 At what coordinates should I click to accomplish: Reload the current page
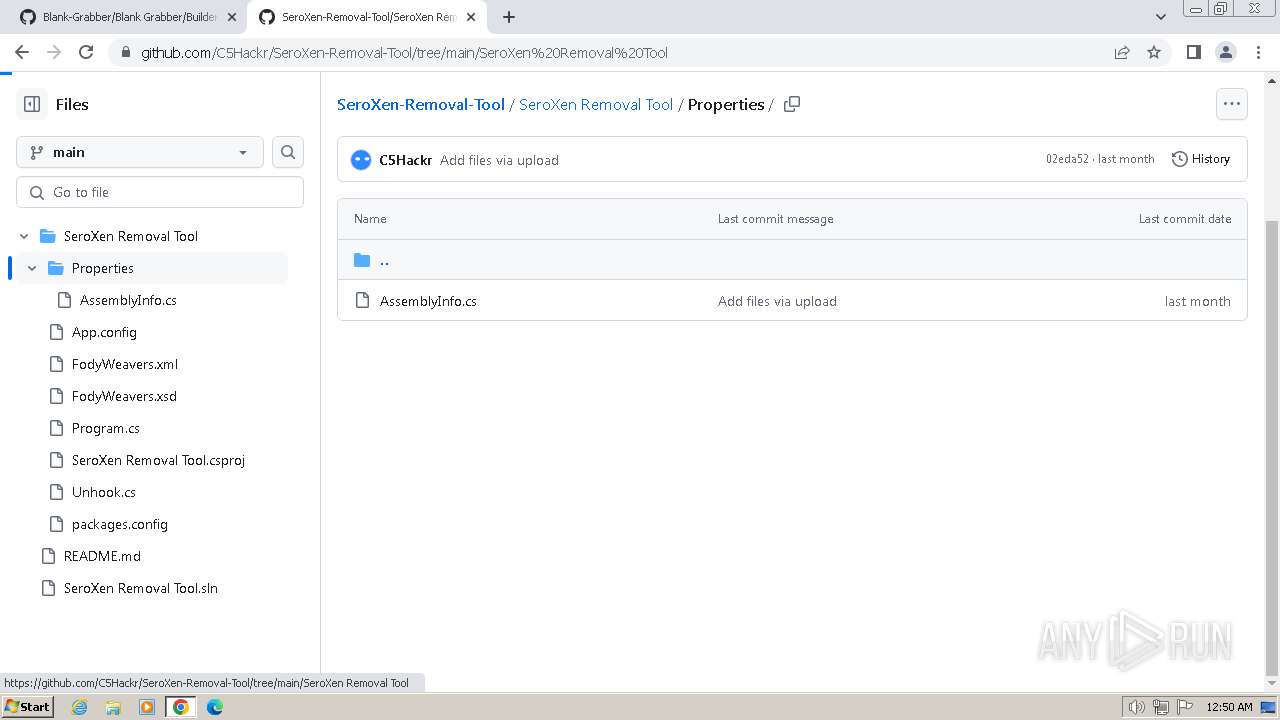[86, 52]
